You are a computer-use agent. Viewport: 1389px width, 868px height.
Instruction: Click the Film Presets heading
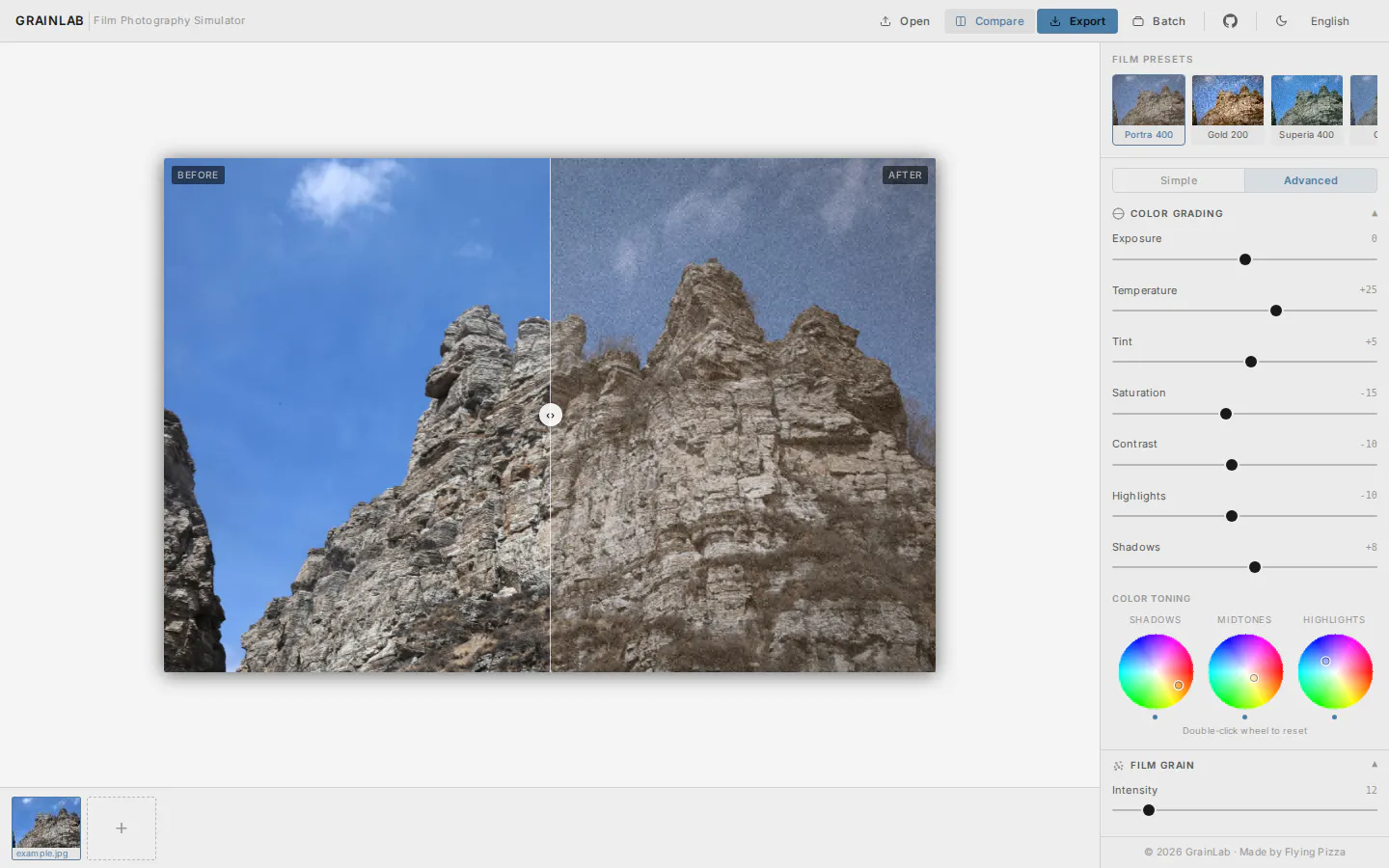(1153, 60)
